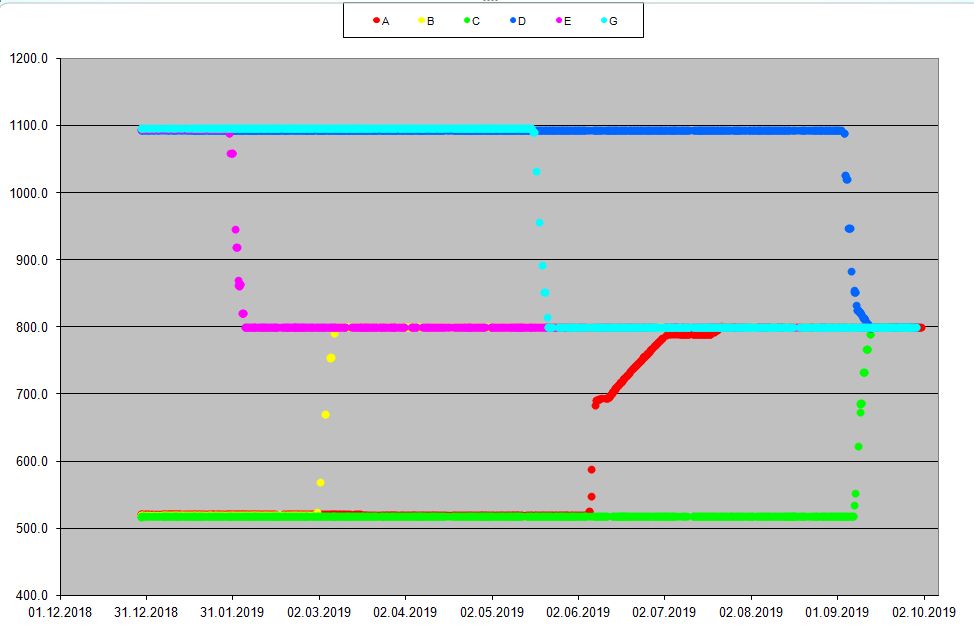This screenshot has height=637, width=974.
Task: Click the 31.01.2019 date axis label
Action: coord(232,612)
